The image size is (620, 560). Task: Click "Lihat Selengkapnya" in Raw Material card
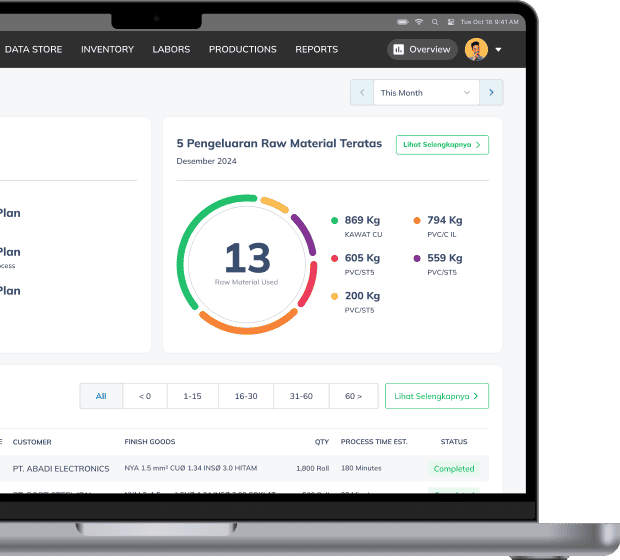point(442,145)
